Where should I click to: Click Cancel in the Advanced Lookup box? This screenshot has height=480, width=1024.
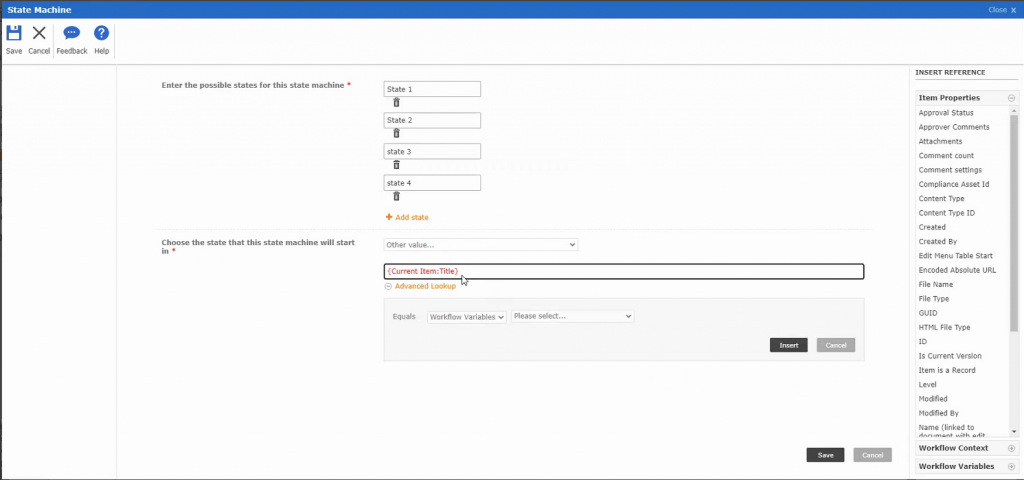coord(836,345)
